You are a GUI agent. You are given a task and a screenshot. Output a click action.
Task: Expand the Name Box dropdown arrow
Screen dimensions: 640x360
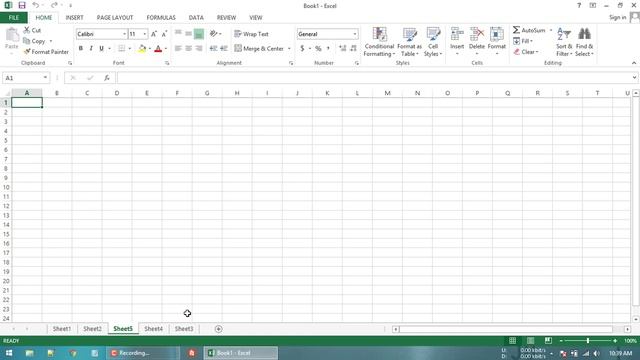[45, 78]
